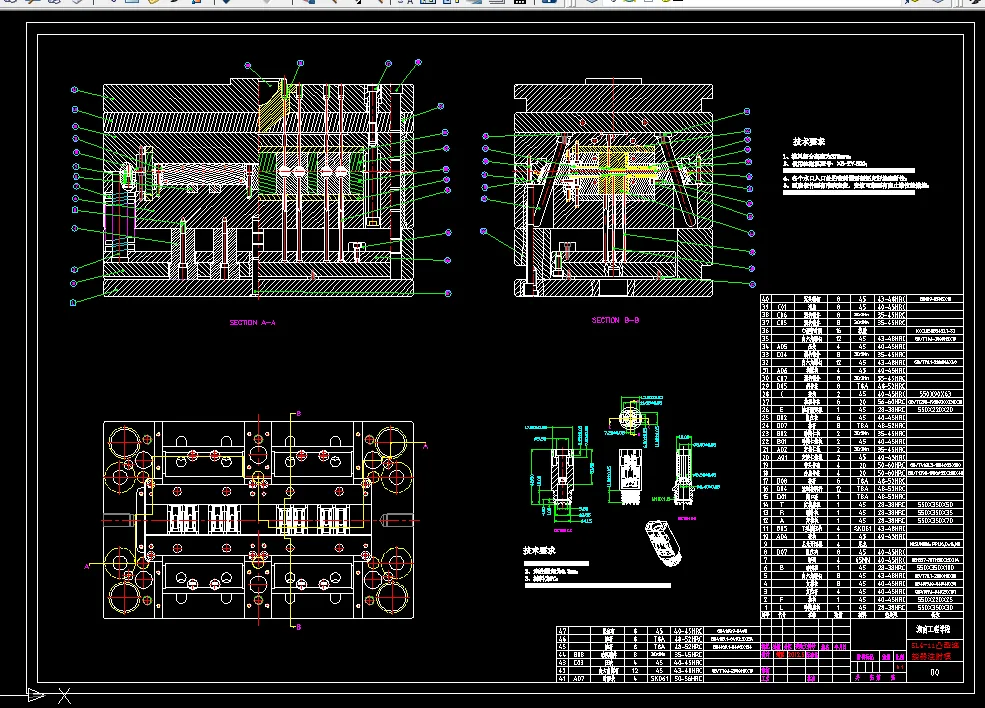Click the 550X350X50 size cell
985x708 pixels.
click(x=935, y=504)
